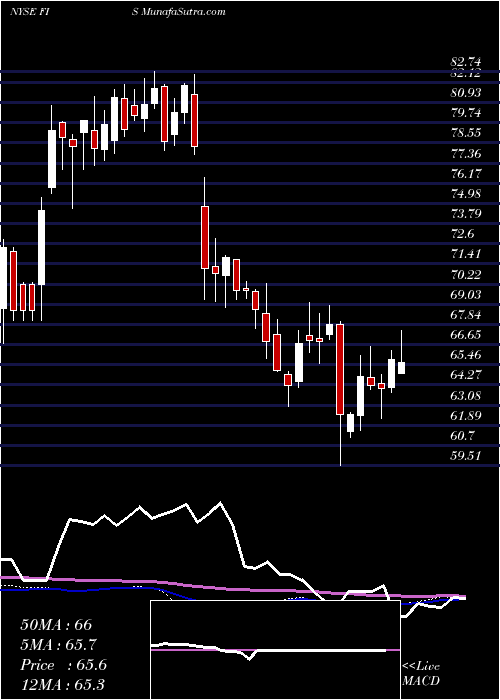Click the <<Live MACD label
The height and width of the screenshot is (700, 500).
(x=421, y=674)
